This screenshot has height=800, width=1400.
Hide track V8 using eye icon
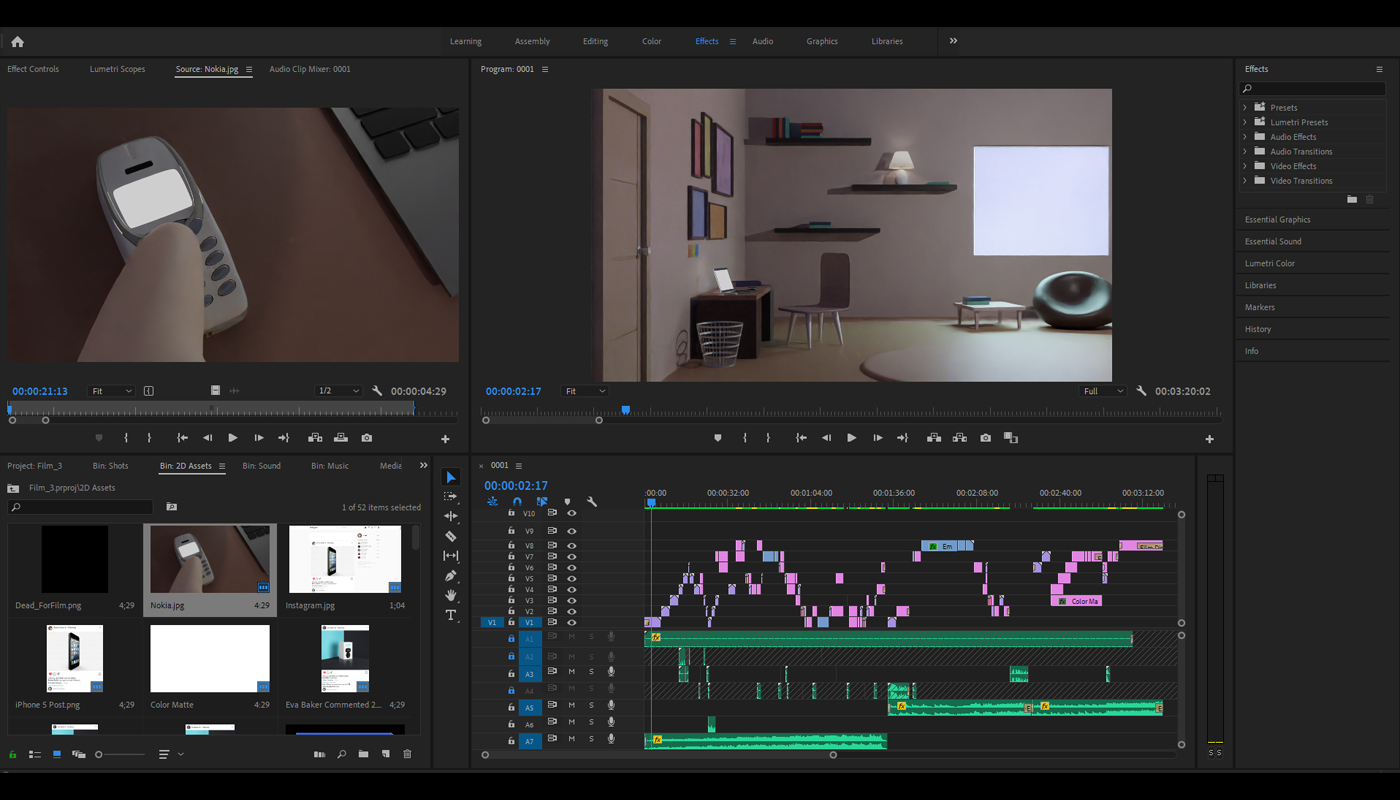click(x=572, y=546)
